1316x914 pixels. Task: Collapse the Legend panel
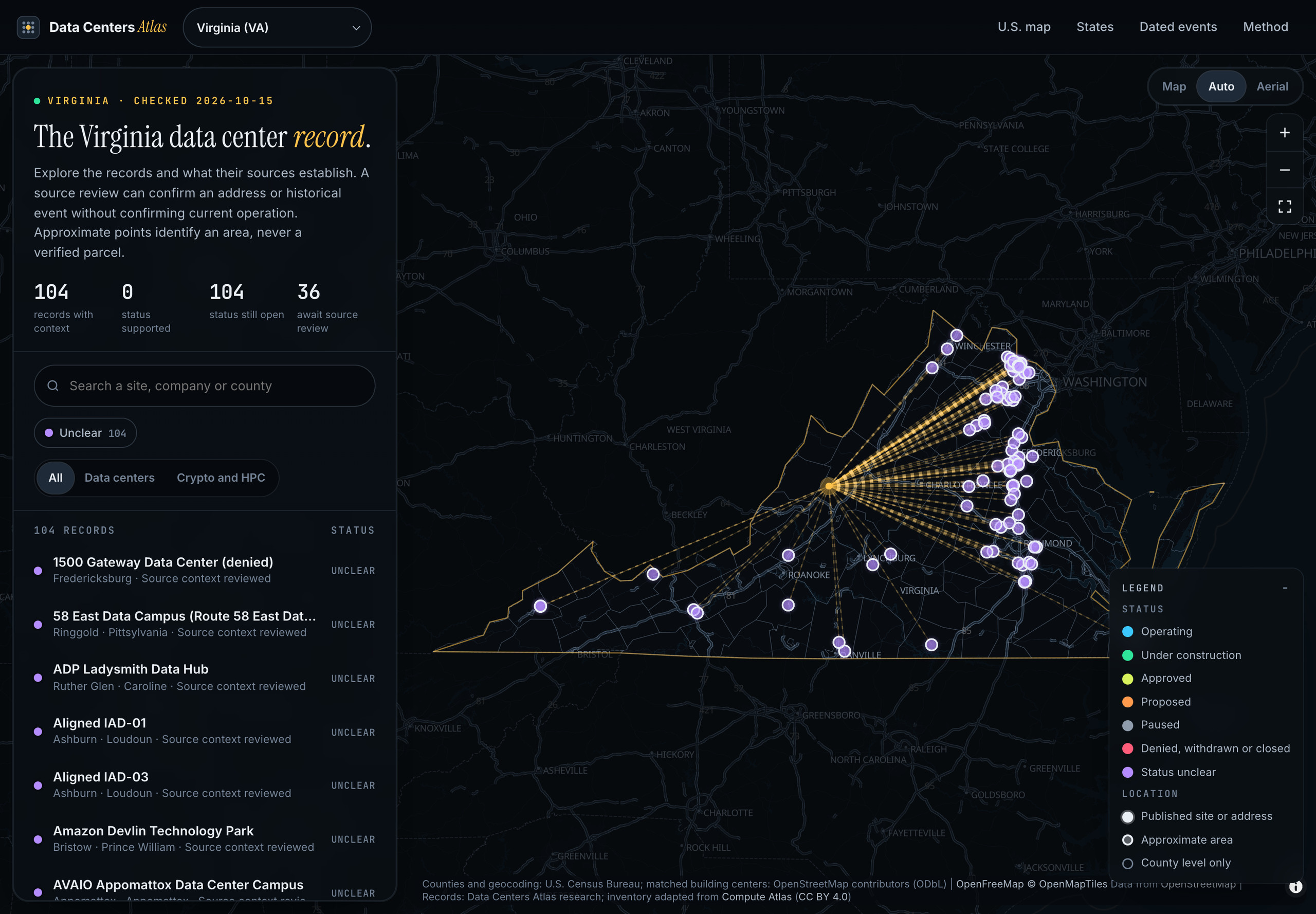(1285, 588)
